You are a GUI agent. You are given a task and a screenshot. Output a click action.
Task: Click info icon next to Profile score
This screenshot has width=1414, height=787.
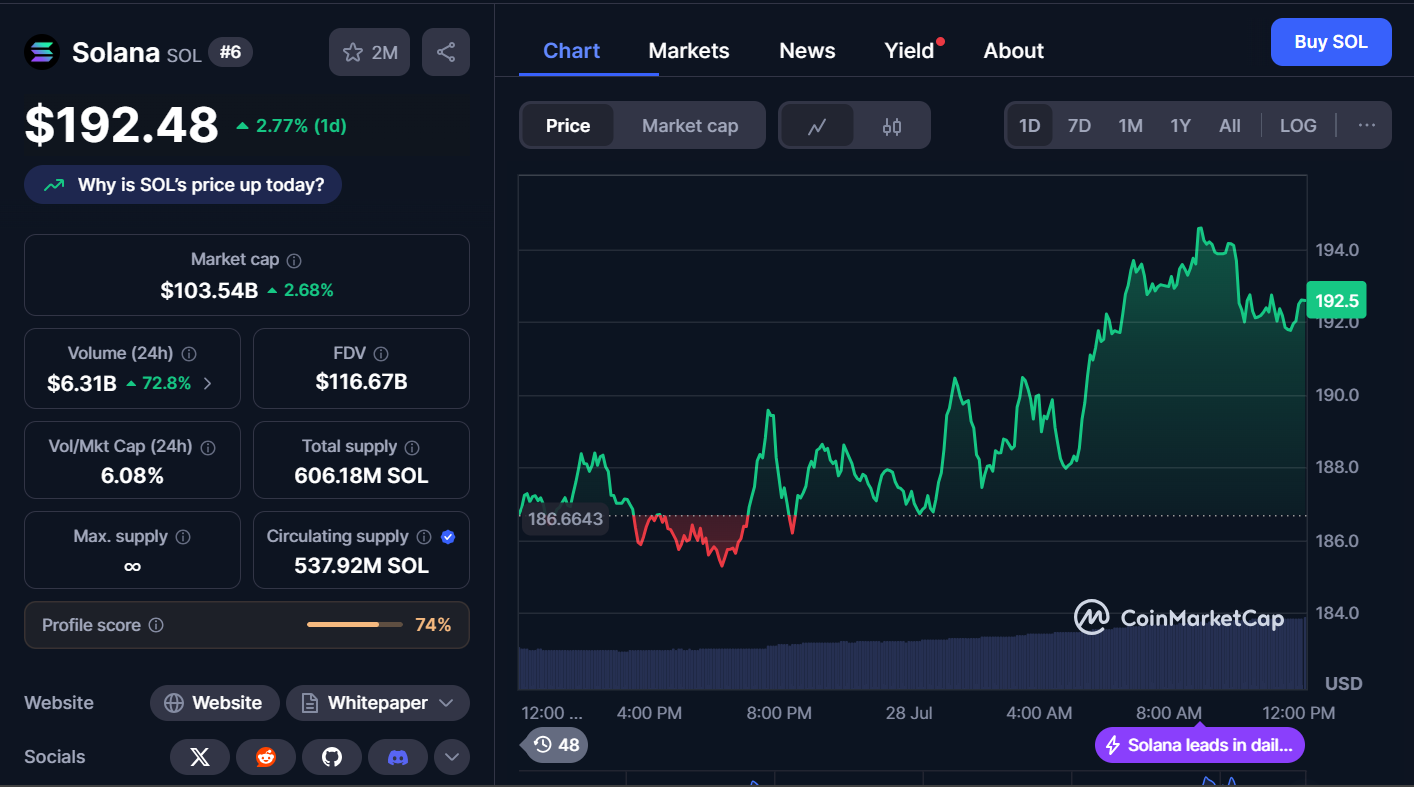point(156,625)
